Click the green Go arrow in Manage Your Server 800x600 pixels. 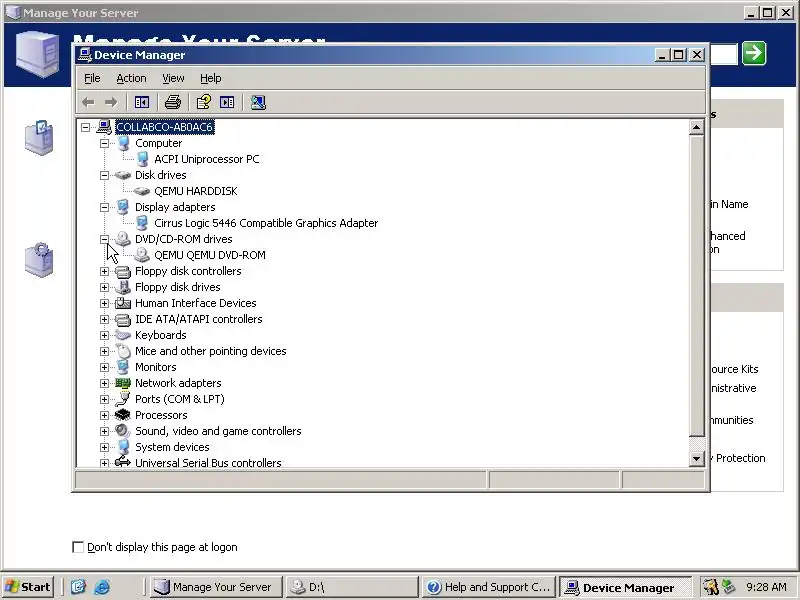click(754, 53)
